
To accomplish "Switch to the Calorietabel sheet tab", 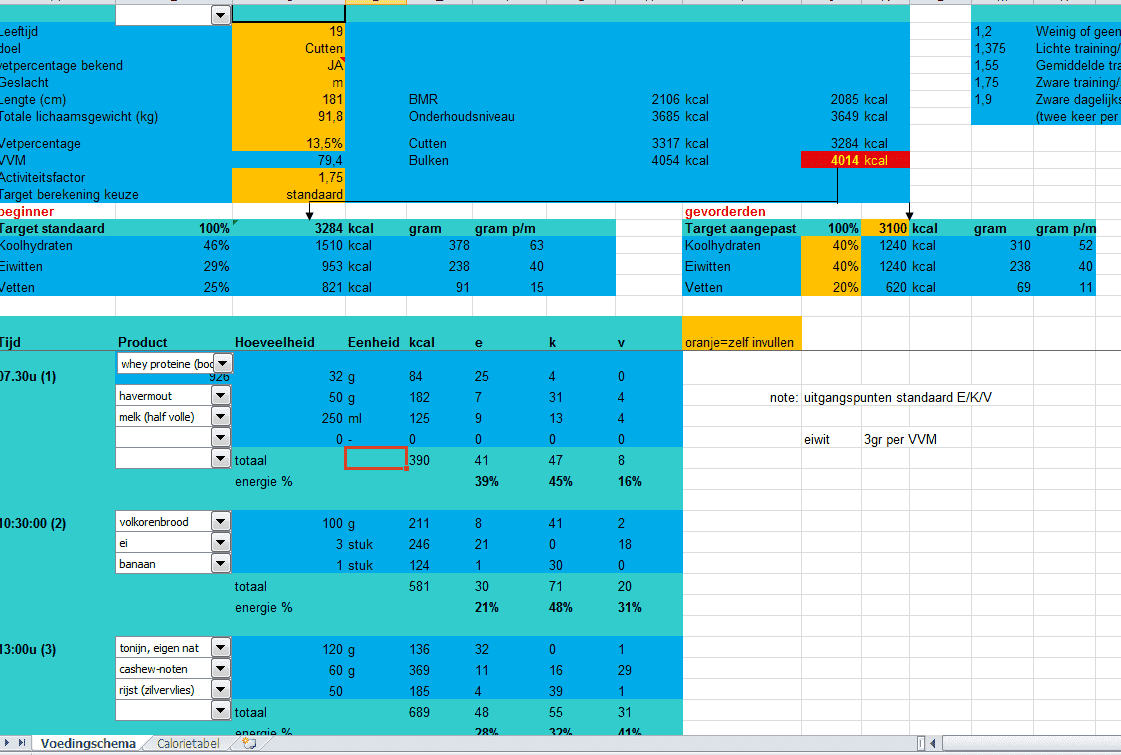I will pos(189,744).
